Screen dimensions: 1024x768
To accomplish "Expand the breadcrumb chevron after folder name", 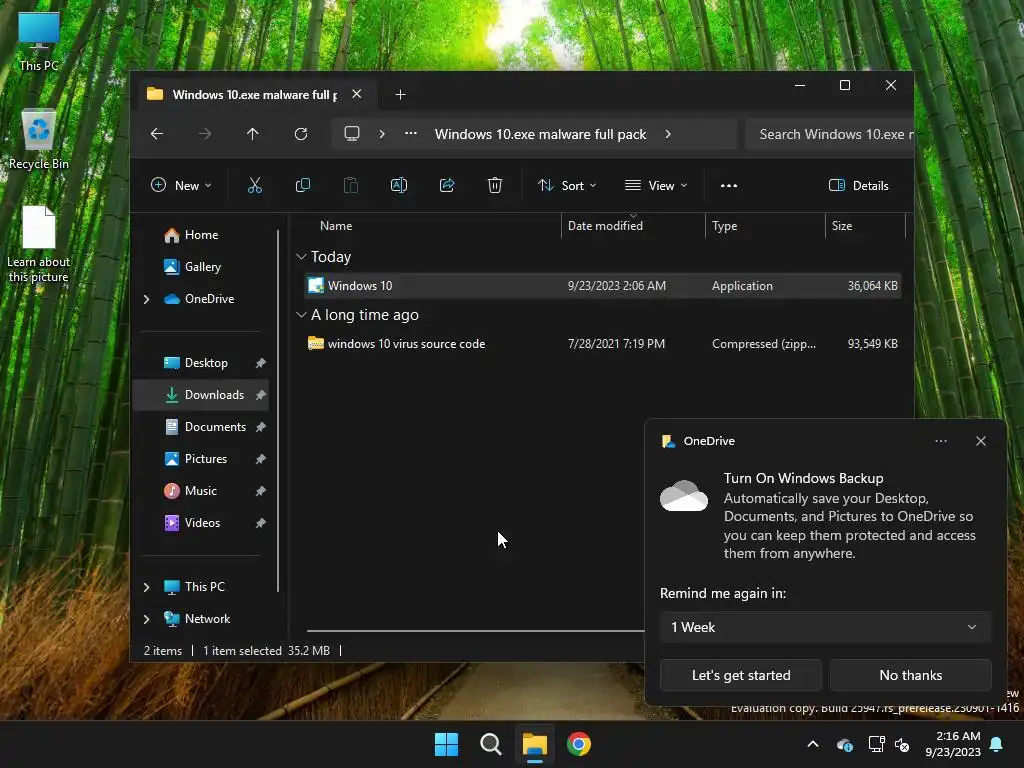I will [x=667, y=134].
